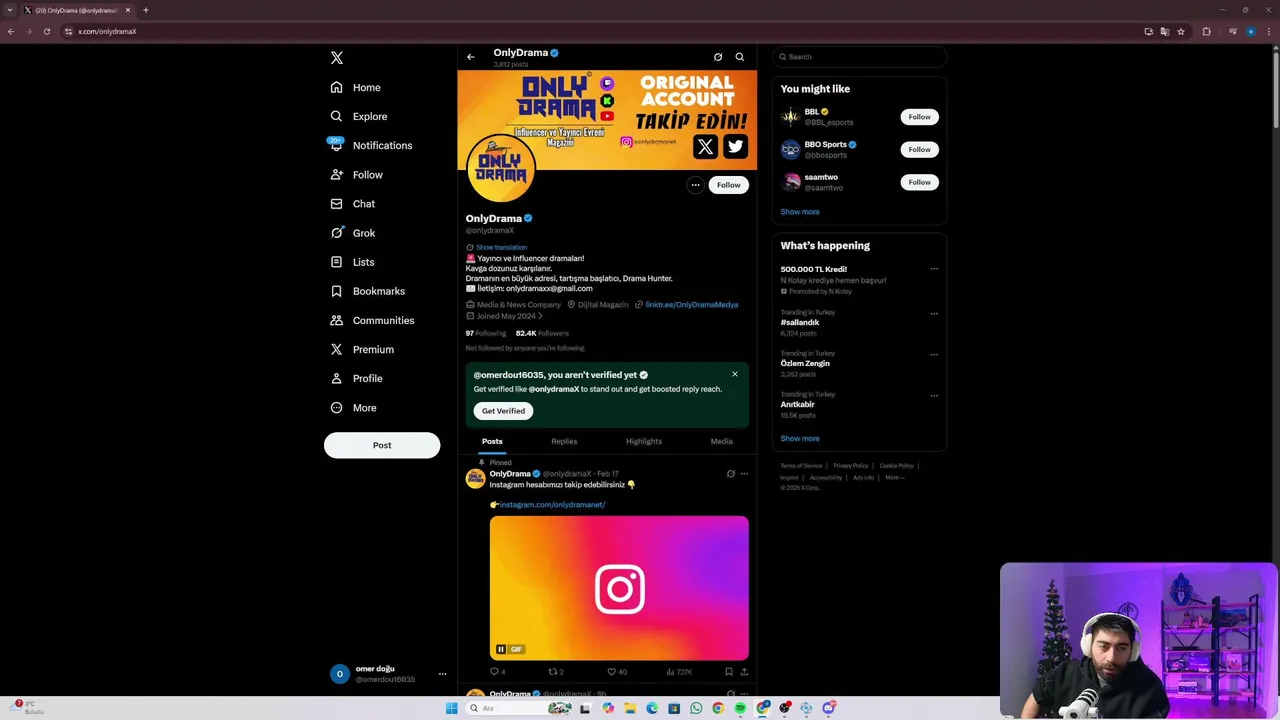1280x720 pixels.
Task: Repost the pinned Instagram post
Action: pos(556,672)
